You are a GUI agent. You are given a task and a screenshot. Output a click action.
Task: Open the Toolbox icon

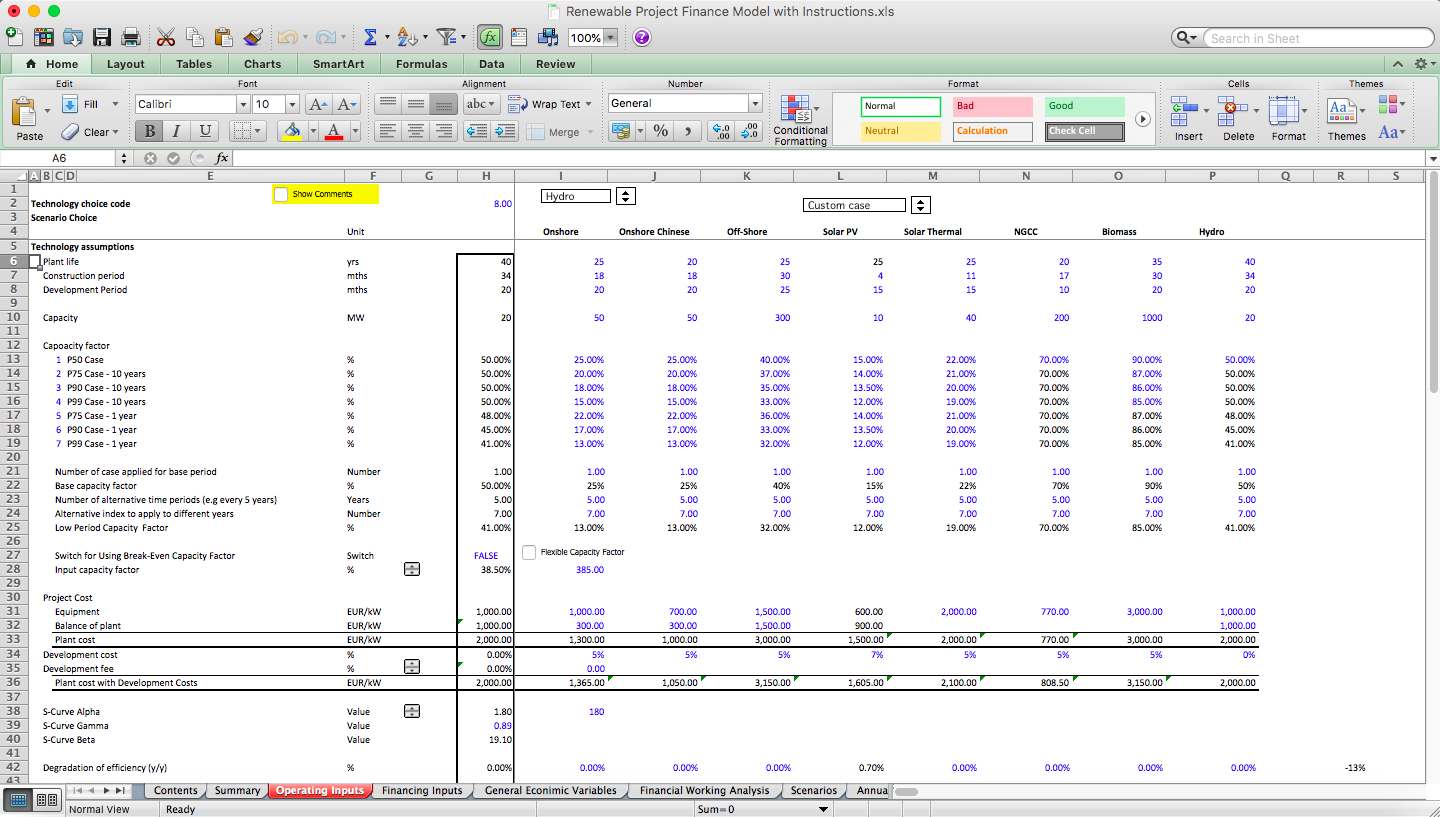click(x=519, y=37)
